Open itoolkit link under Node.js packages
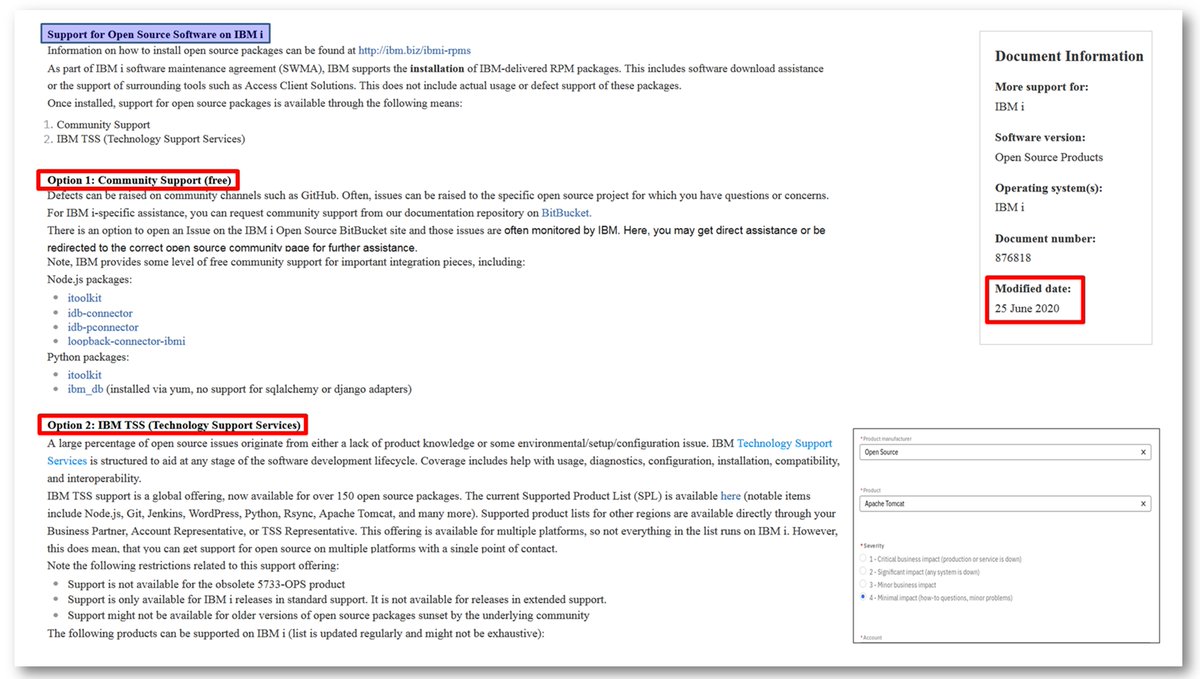The width and height of the screenshot is (1200, 679). [84, 298]
